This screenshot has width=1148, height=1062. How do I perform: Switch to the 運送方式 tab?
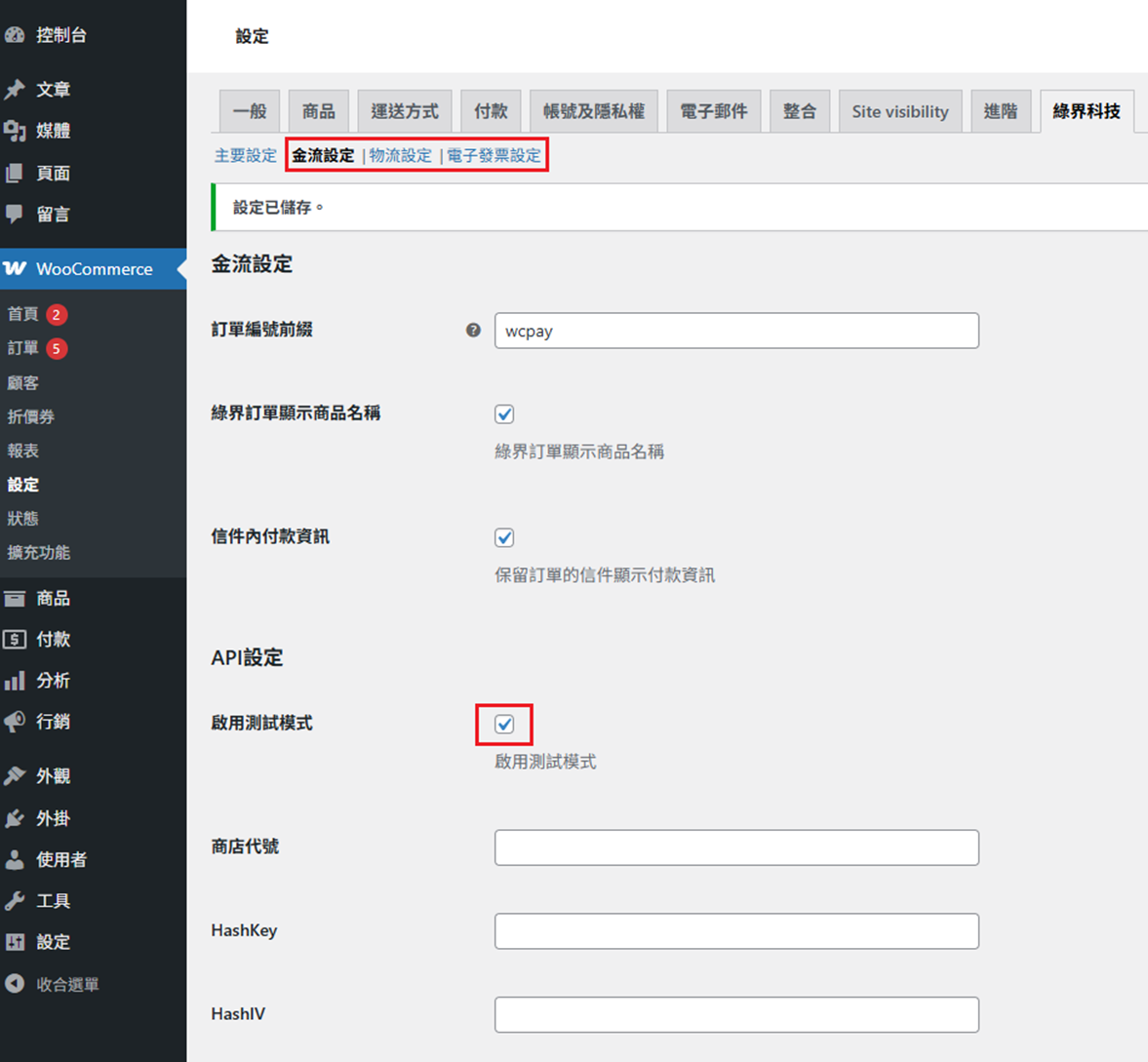click(404, 111)
